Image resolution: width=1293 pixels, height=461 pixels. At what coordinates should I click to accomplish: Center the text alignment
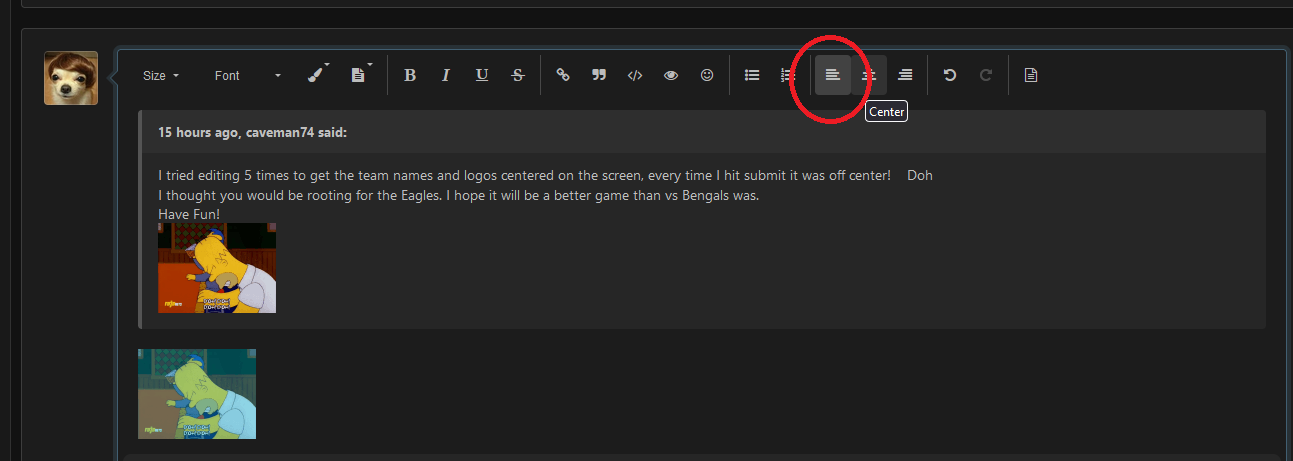click(x=869, y=75)
